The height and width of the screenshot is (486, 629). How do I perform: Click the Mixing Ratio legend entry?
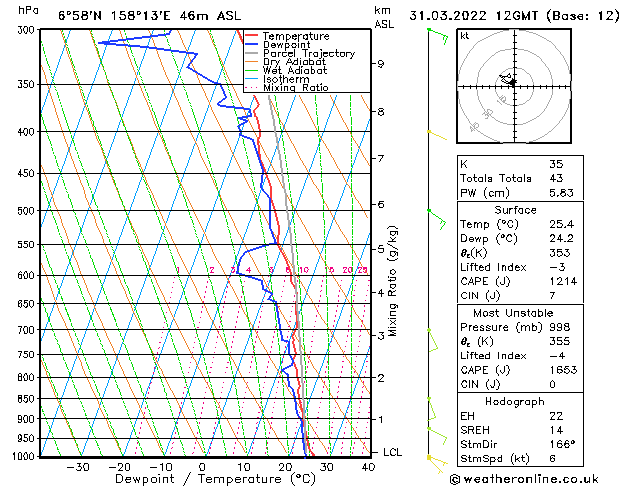pyautogui.click(x=295, y=88)
